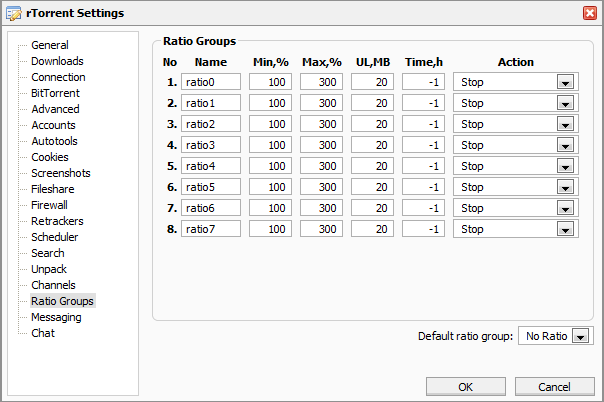This screenshot has height=402, width=604.
Task: Close the rTorrent Settings dialog
Action: (590, 12)
